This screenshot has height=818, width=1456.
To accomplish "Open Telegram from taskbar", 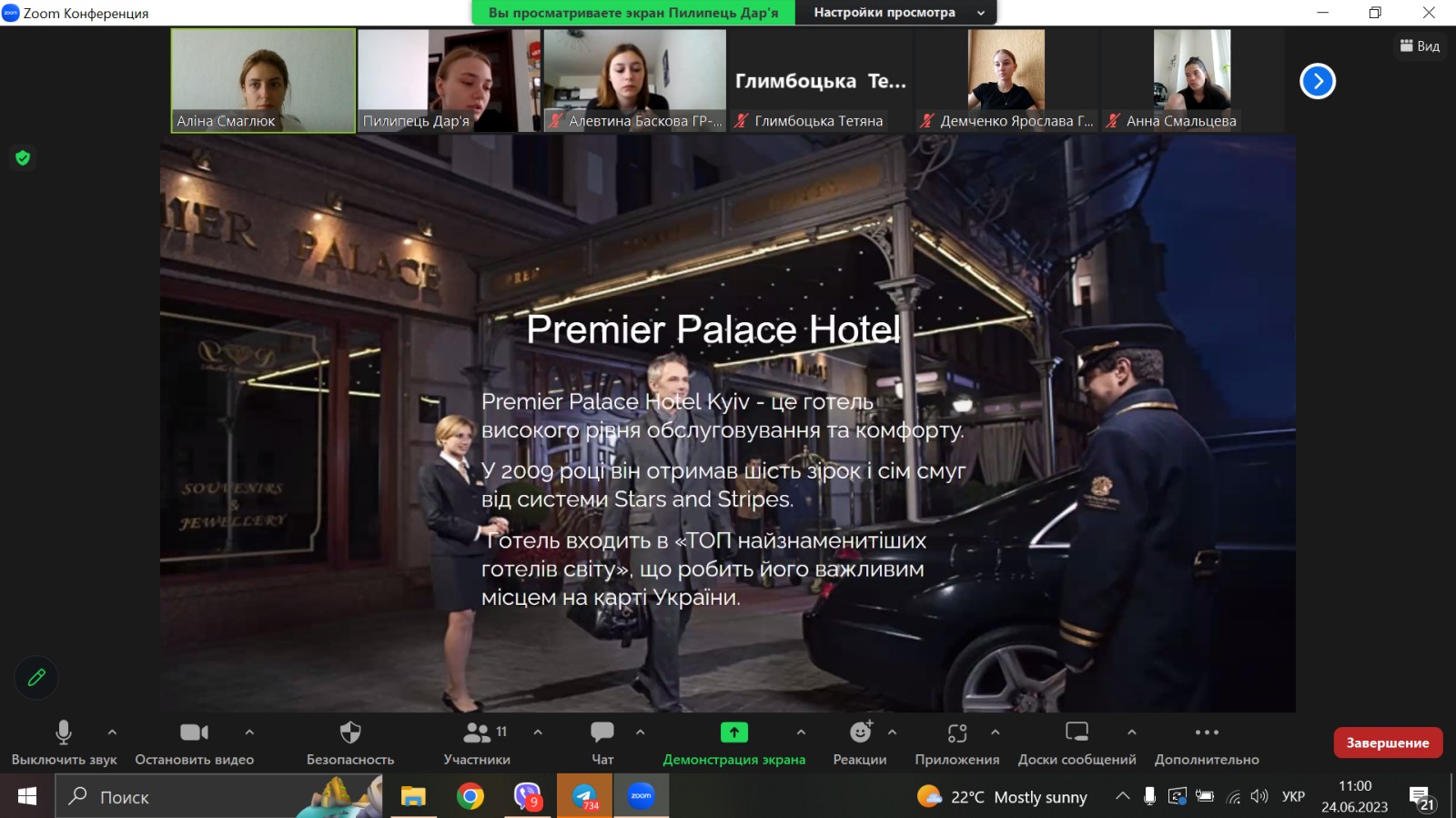I will click(x=584, y=796).
